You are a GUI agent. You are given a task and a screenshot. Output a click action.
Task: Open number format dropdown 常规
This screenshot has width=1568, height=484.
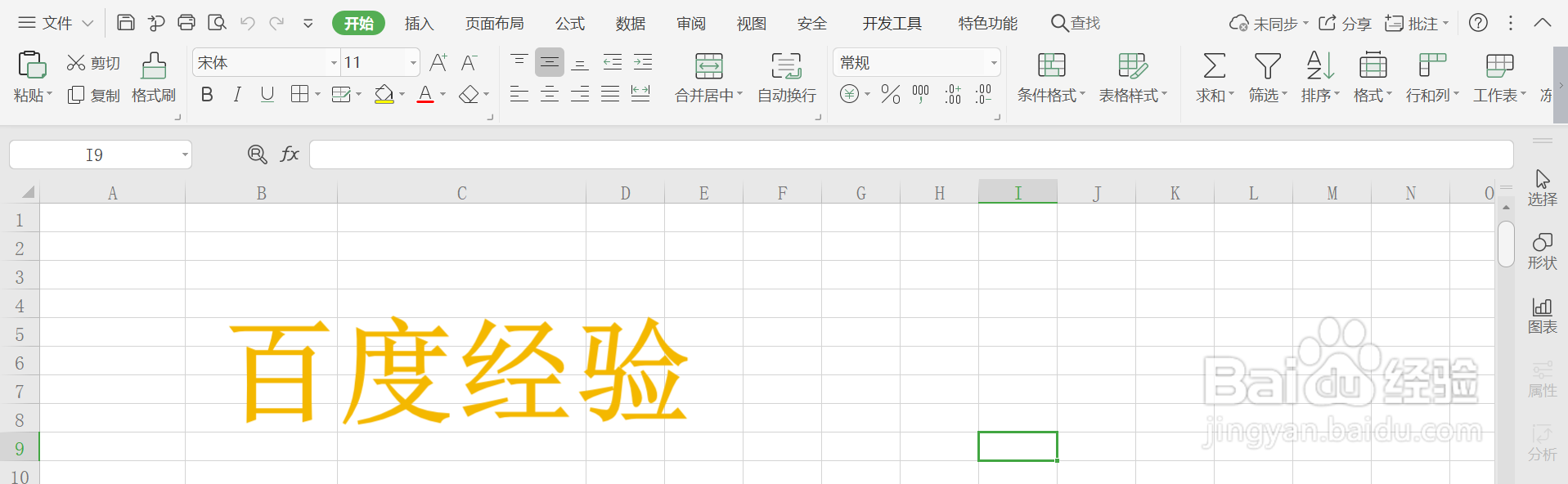click(x=994, y=63)
